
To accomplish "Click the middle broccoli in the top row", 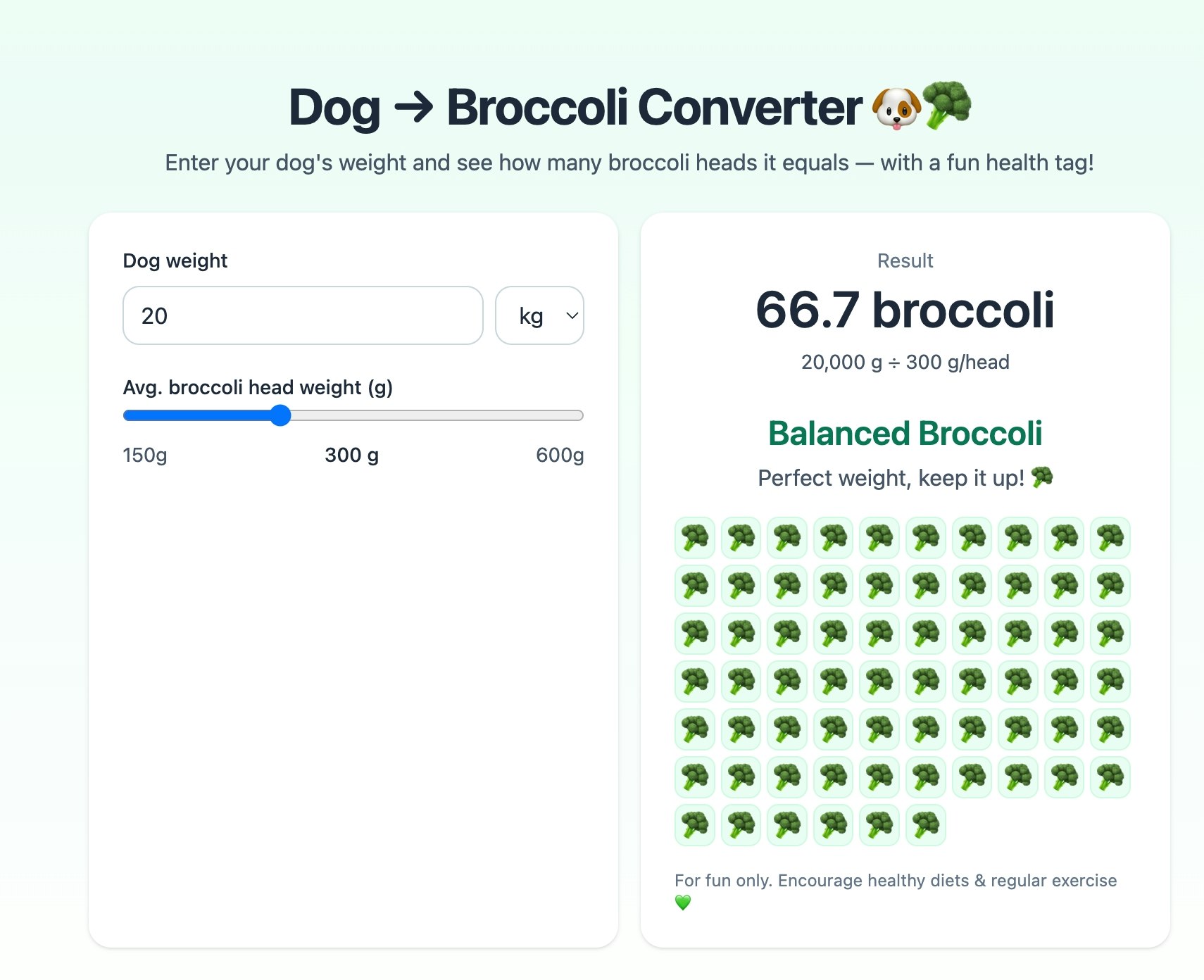I will coord(879,538).
